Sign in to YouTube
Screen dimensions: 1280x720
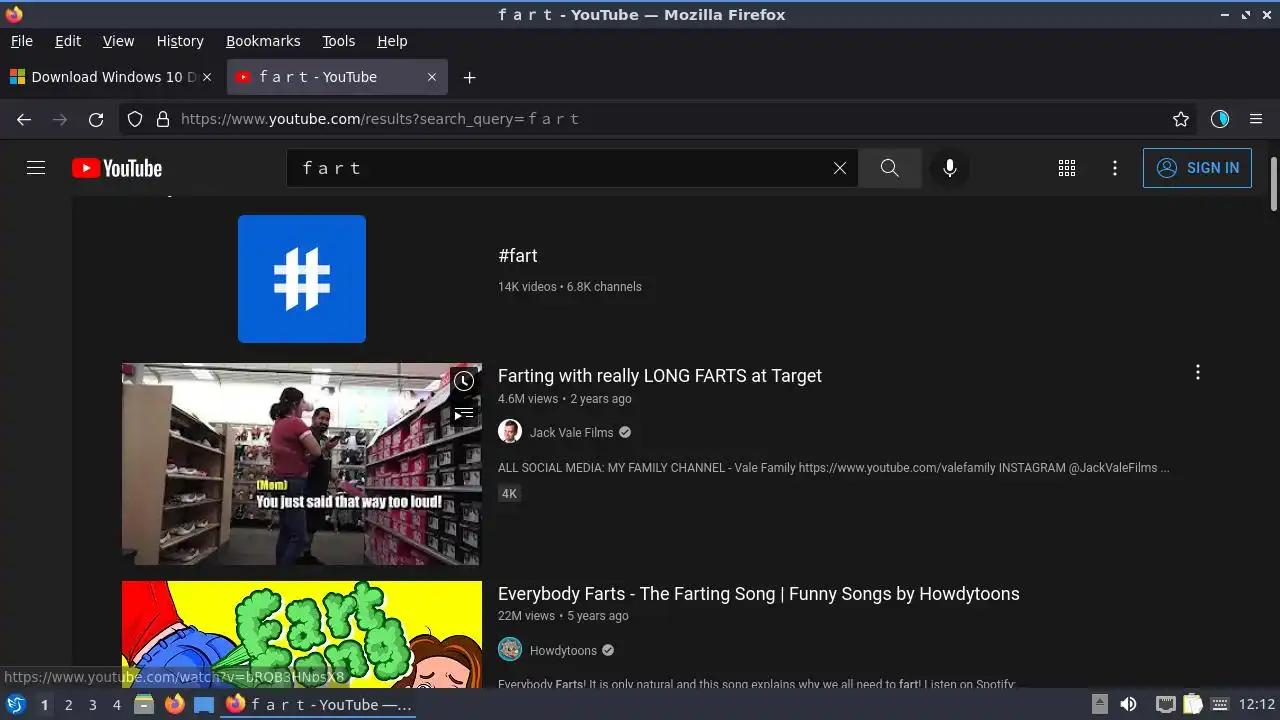[1197, 168]
